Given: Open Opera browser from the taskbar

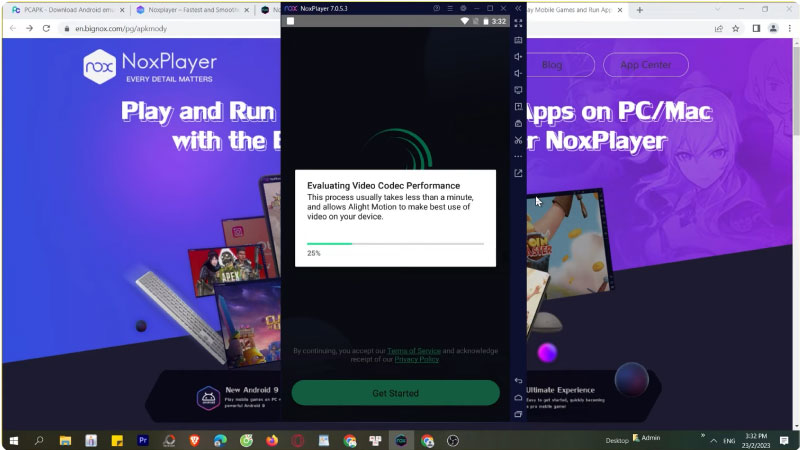Looking at the screenshot, I should pyautogui.click(x=298, y=440).
